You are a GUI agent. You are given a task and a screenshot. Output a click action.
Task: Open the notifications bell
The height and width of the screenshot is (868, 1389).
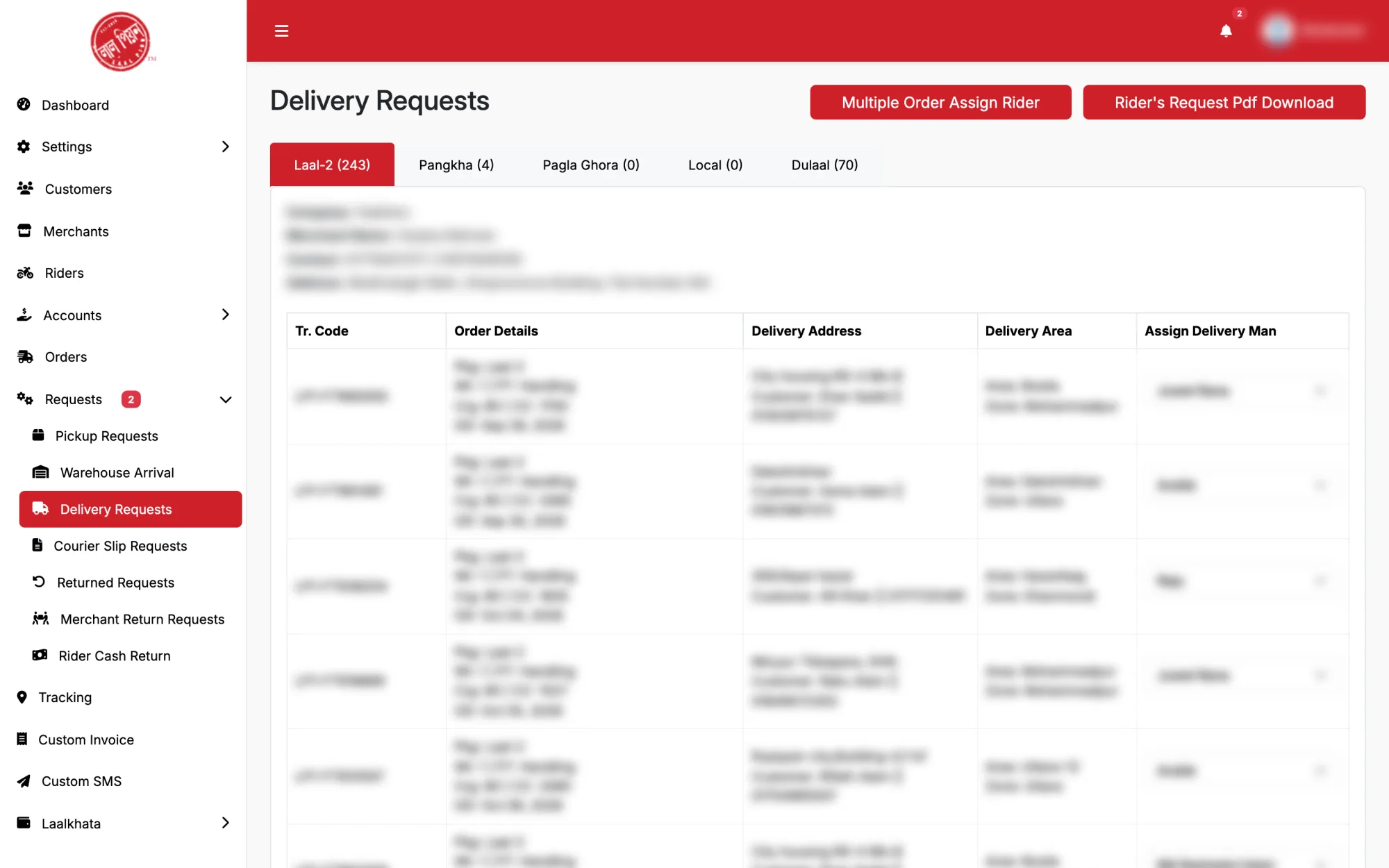[1226, 31]
